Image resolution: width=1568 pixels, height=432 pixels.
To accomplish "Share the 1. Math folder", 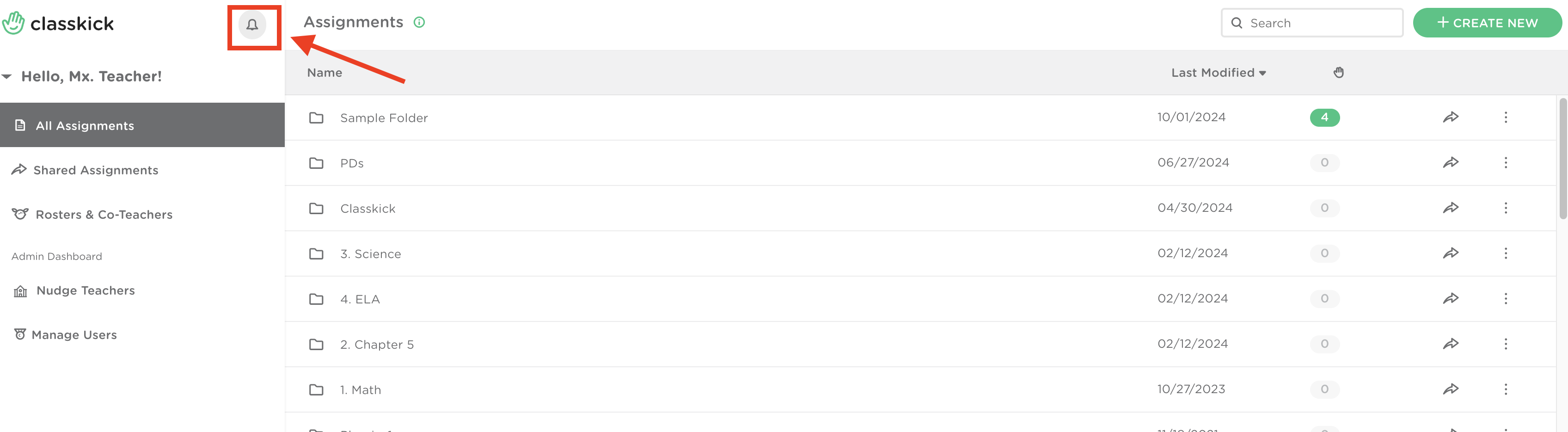I will [1451, 389].
